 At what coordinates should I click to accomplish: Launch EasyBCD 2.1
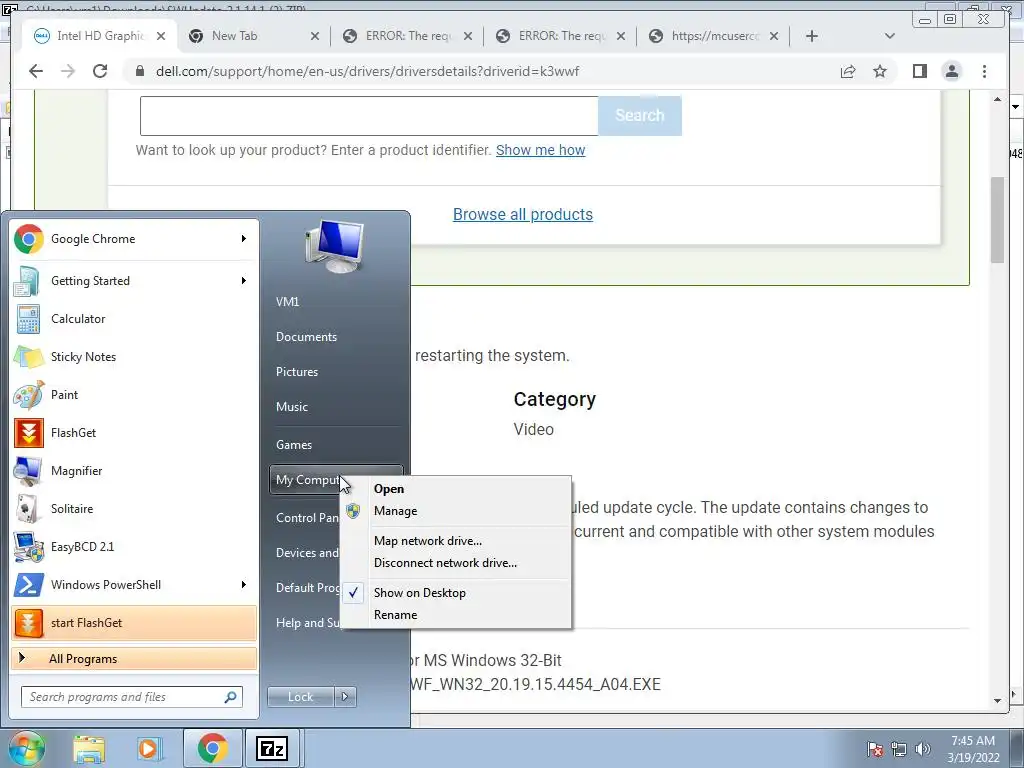[x=134, y=547]
